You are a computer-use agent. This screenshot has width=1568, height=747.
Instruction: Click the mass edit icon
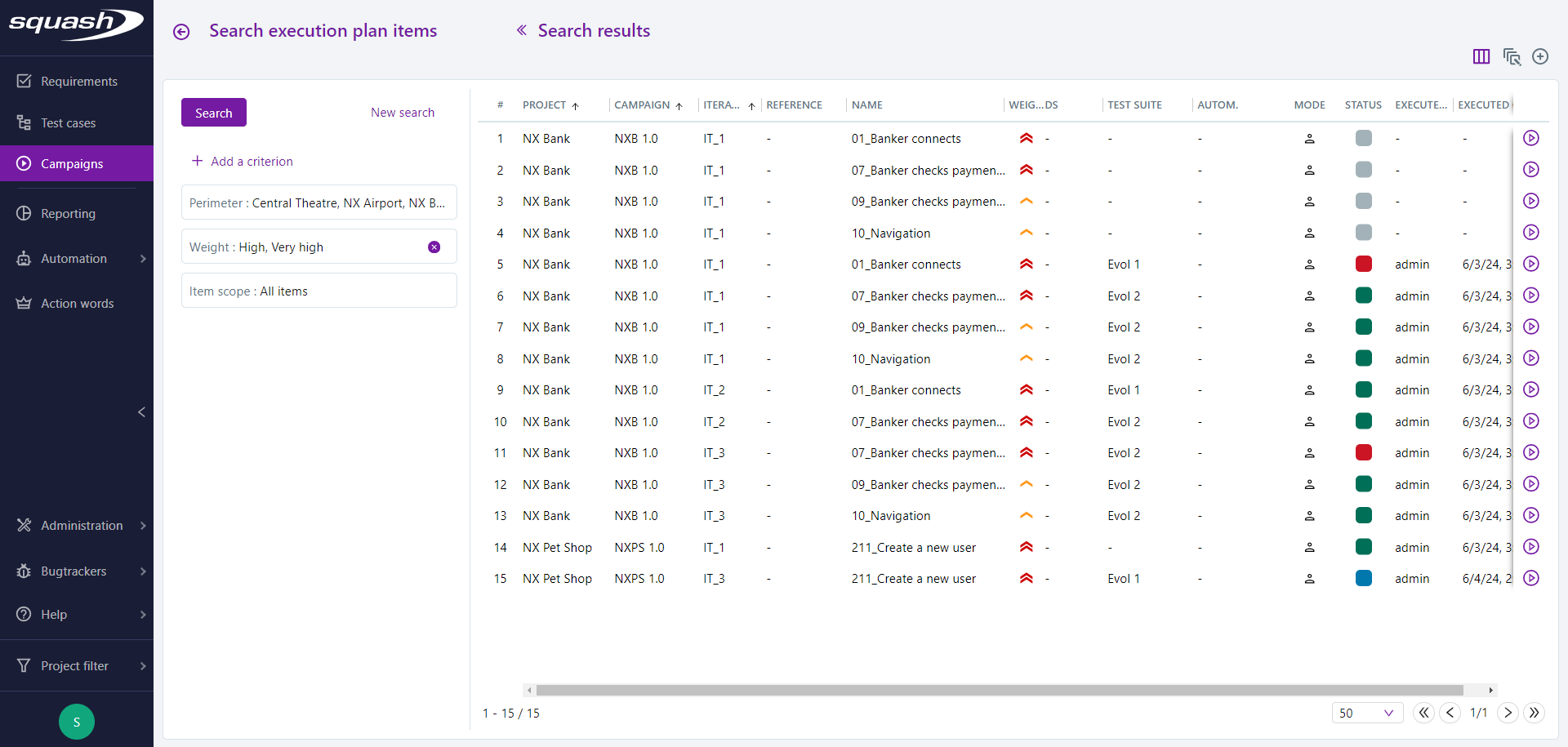1511,56
